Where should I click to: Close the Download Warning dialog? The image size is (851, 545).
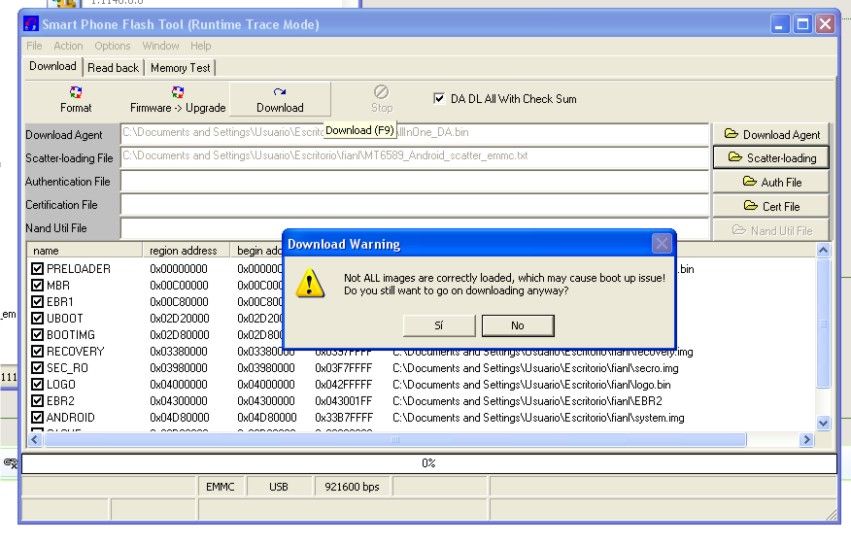661,244
